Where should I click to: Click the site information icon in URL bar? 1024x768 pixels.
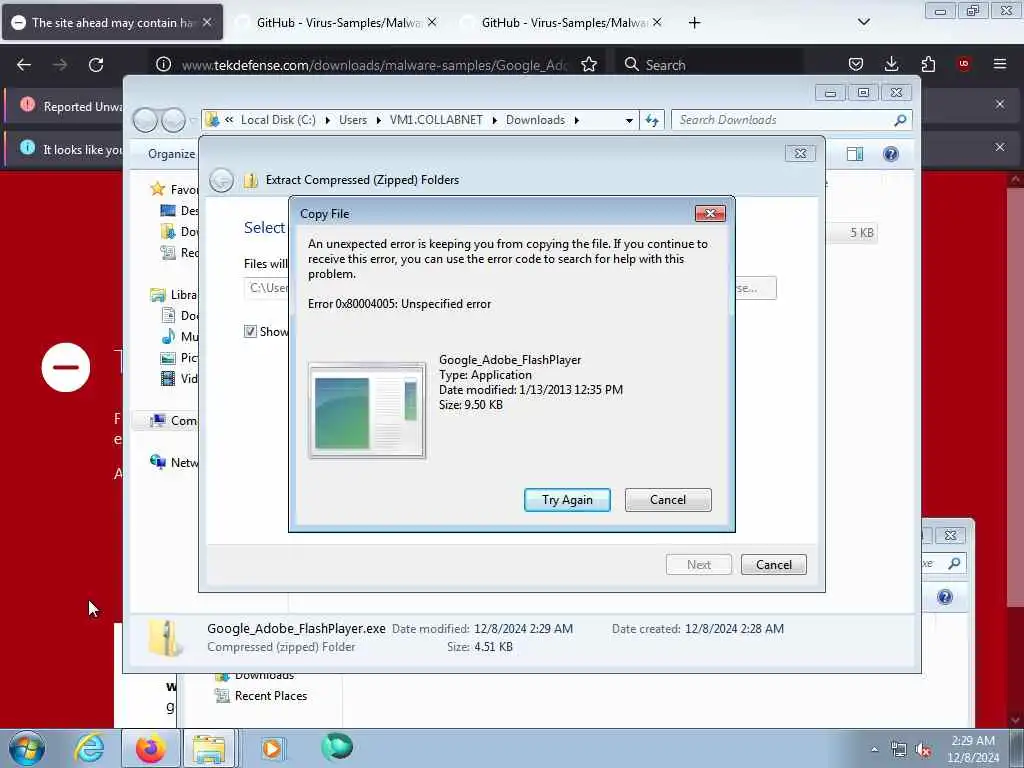tap(163, 65)
